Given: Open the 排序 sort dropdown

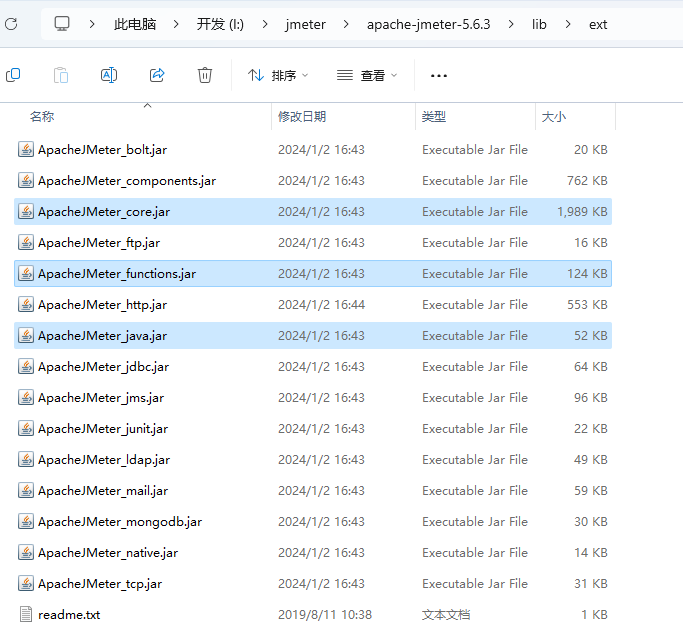Looking at the screenshot, I should (x=278, y=75).
